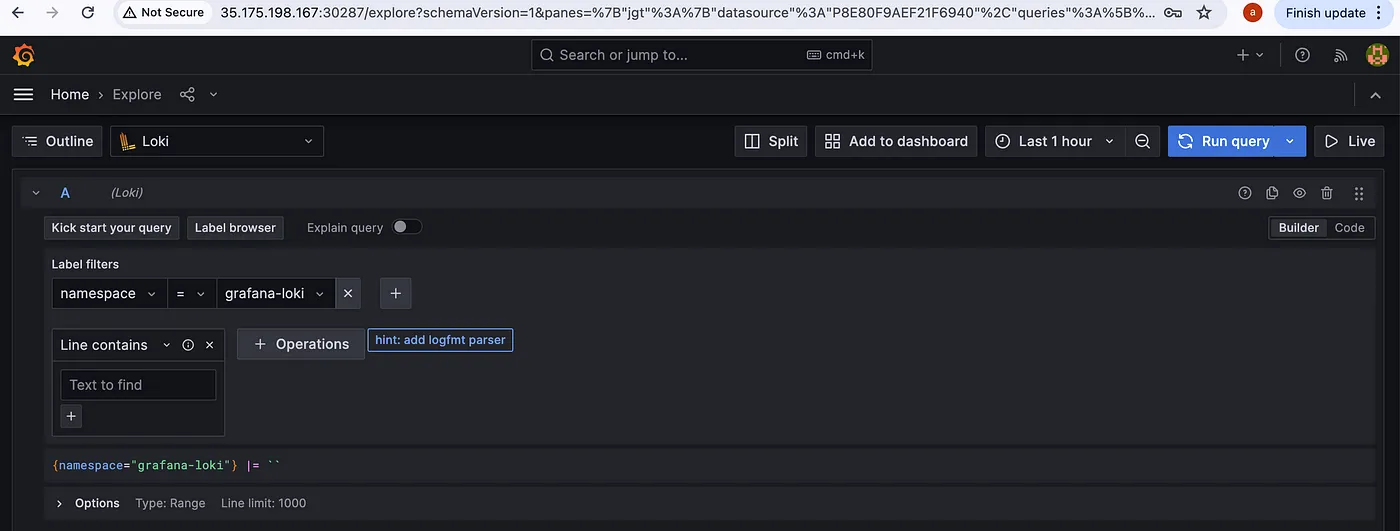Bookmark this page with star icon

coord(1204,13)
